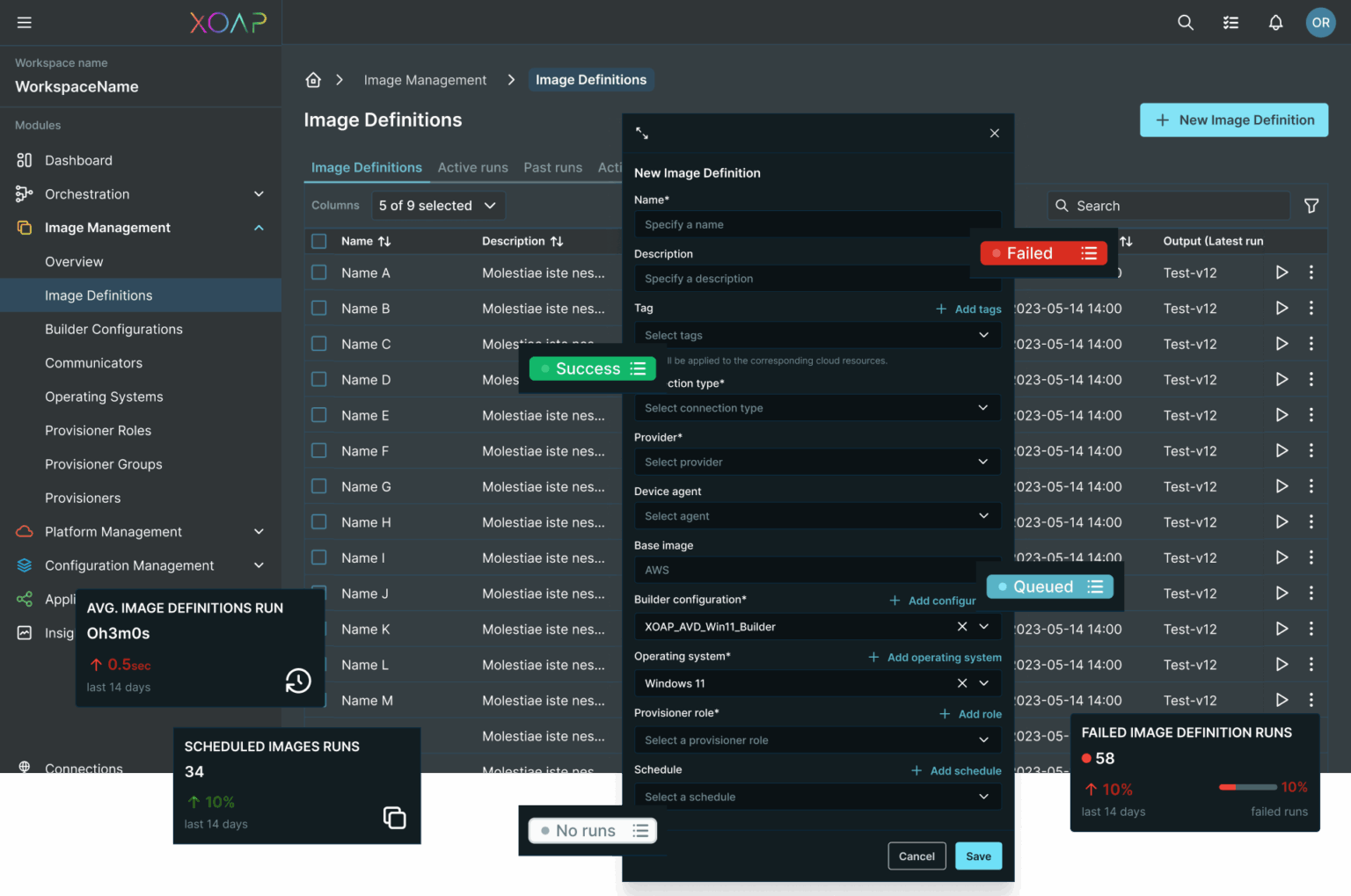Viewport: 1351px width, 896px height.
Task: Select the checkbox for Name G
Action: (318, 485)
